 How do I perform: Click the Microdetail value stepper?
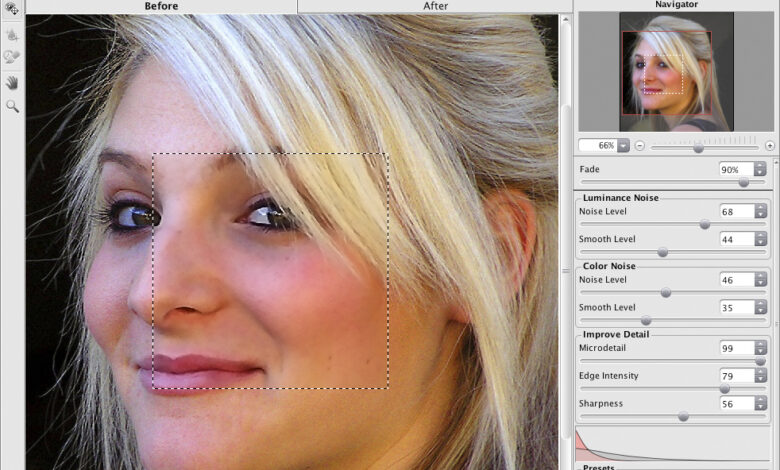pos(761,348)
